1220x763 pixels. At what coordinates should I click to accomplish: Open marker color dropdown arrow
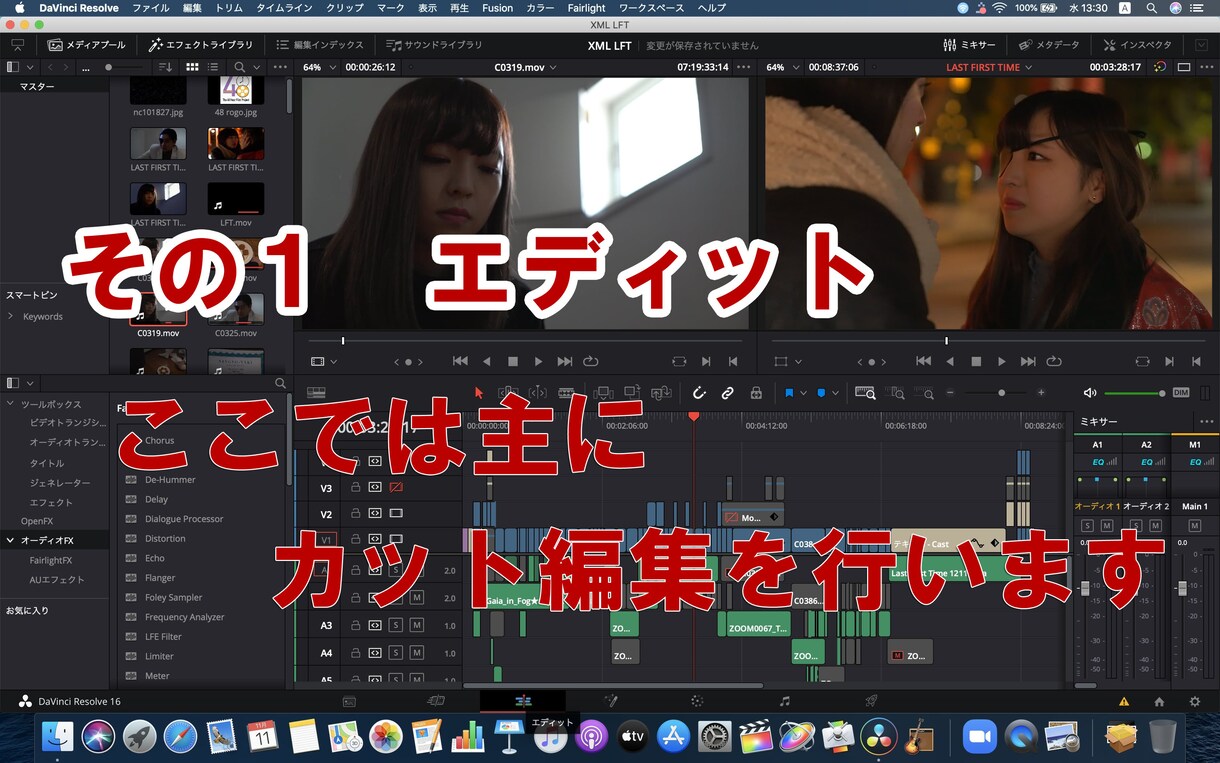pos(834,394)
